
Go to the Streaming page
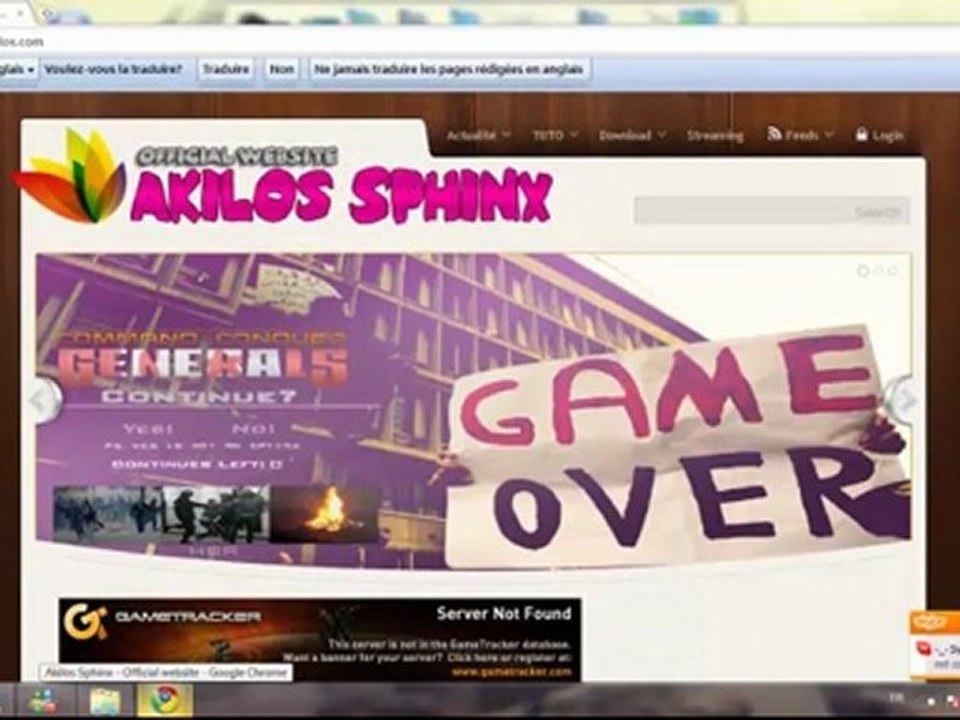pos(714,136)
